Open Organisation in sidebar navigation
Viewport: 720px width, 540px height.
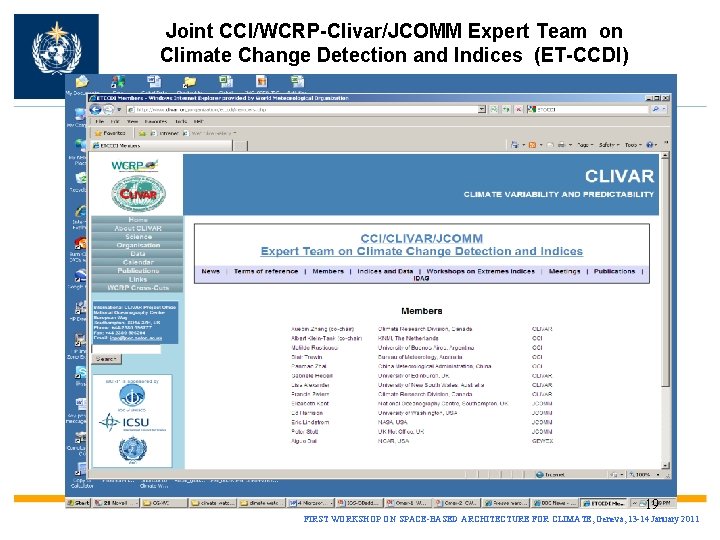click(137, 245)
